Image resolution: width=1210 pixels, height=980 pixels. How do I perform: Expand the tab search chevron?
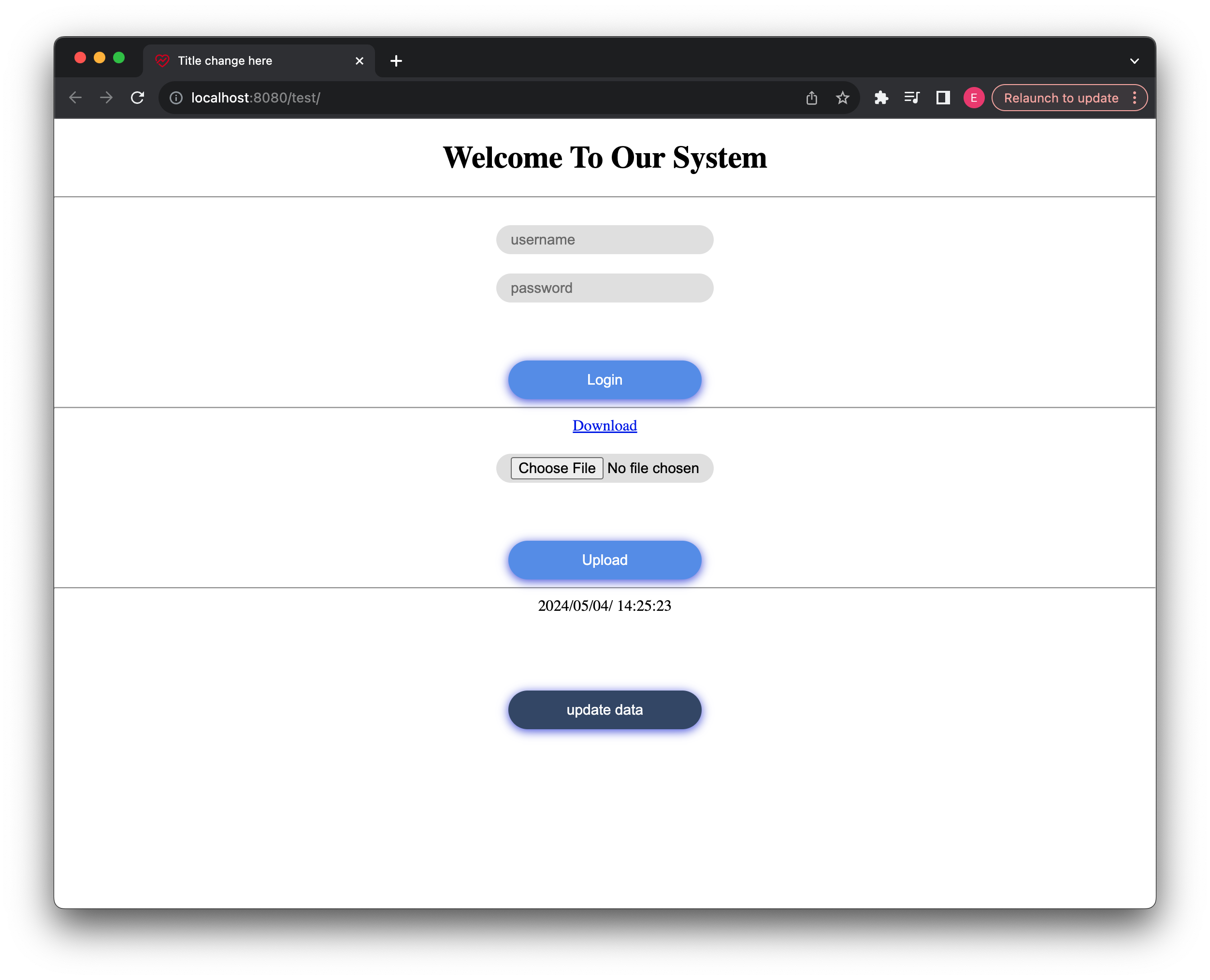pyautogui.click(x=1135, y=61)
